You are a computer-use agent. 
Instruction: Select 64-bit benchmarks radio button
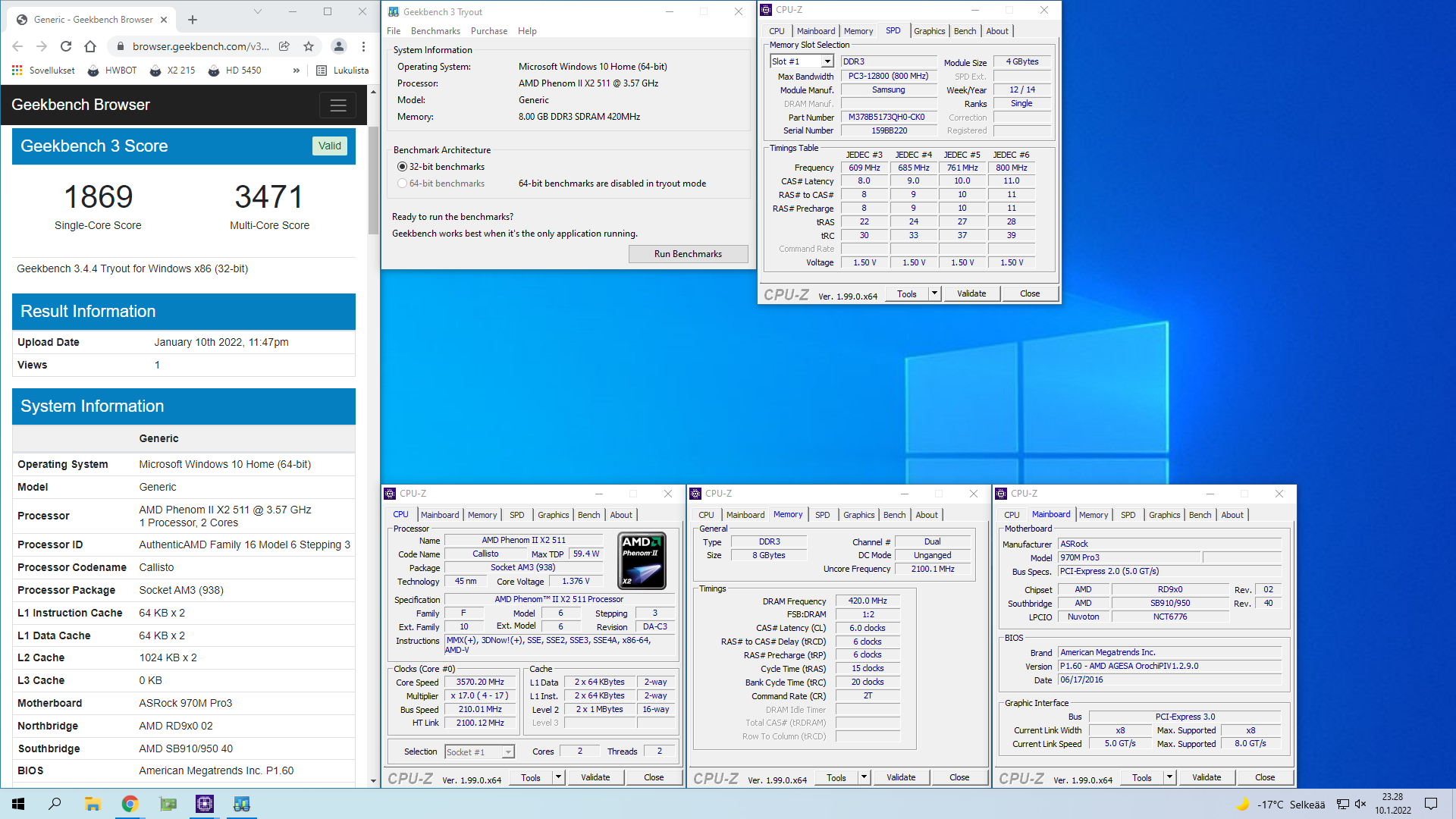tap(402, 184)
